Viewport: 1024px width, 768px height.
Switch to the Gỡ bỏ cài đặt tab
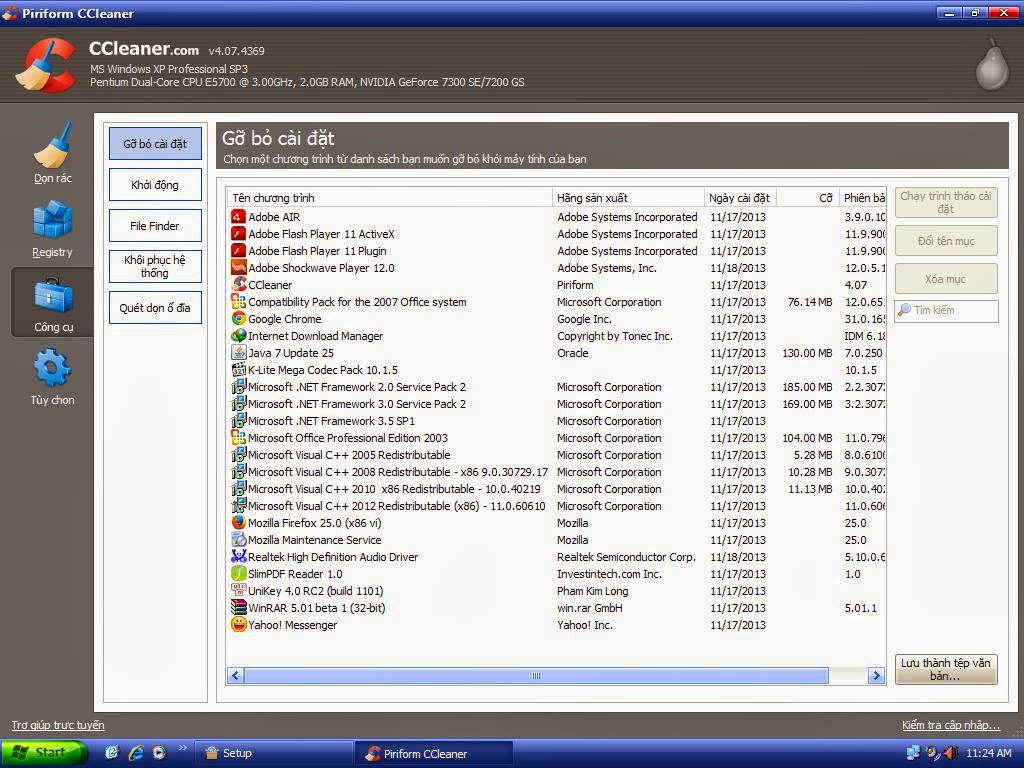pyautogui.click(x=155, y=144)
